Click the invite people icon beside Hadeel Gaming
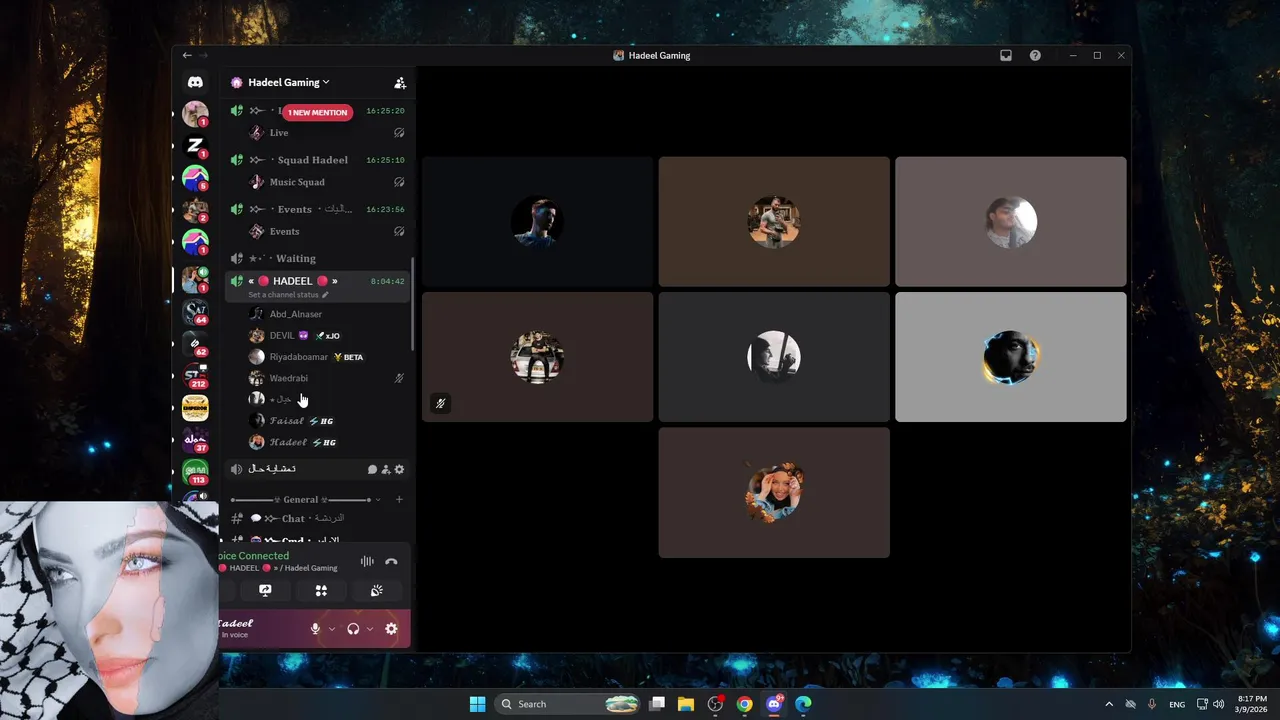This screenshot has height=720, width=1280. 400,83
